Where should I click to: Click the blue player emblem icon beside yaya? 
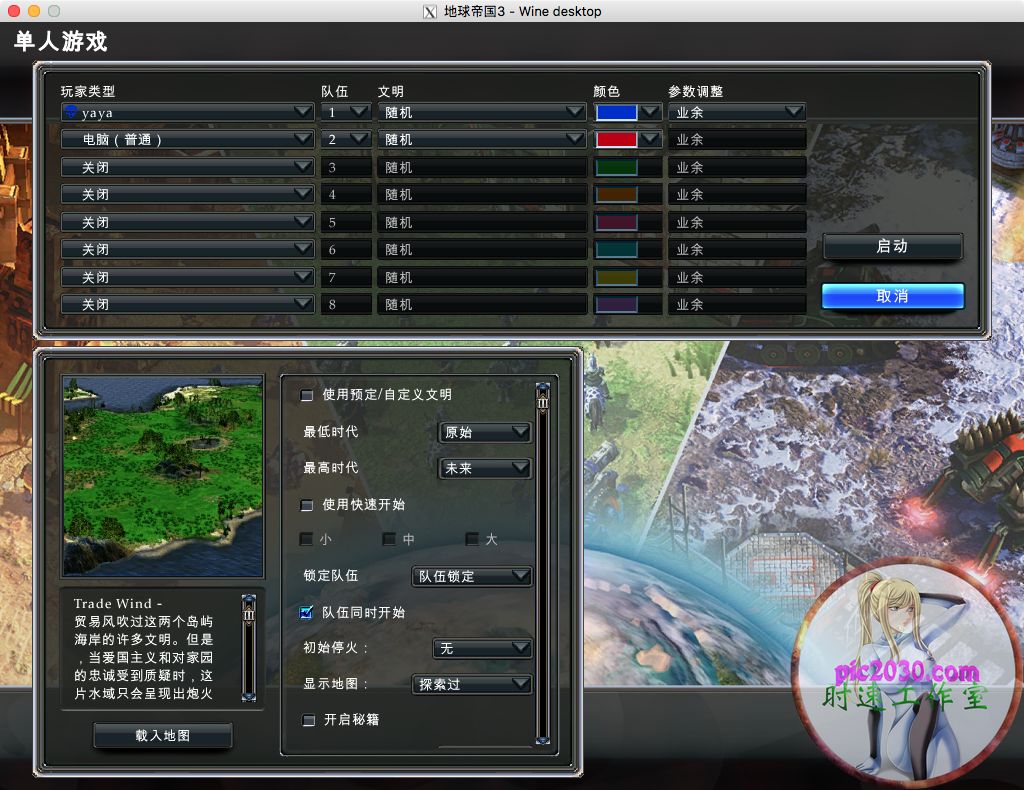pos(71,112)
